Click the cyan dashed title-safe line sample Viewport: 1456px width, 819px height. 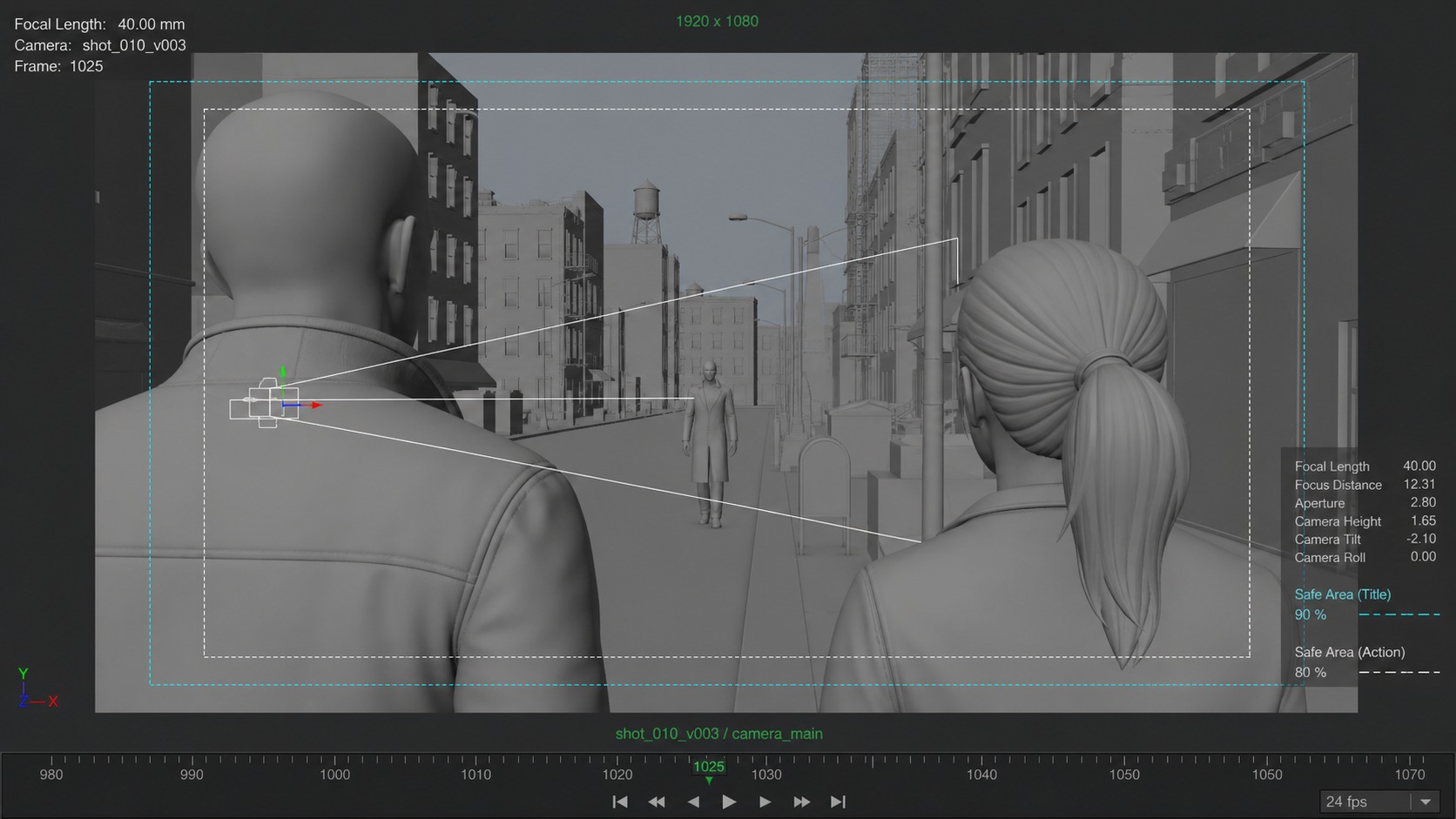coord(1399,614)
